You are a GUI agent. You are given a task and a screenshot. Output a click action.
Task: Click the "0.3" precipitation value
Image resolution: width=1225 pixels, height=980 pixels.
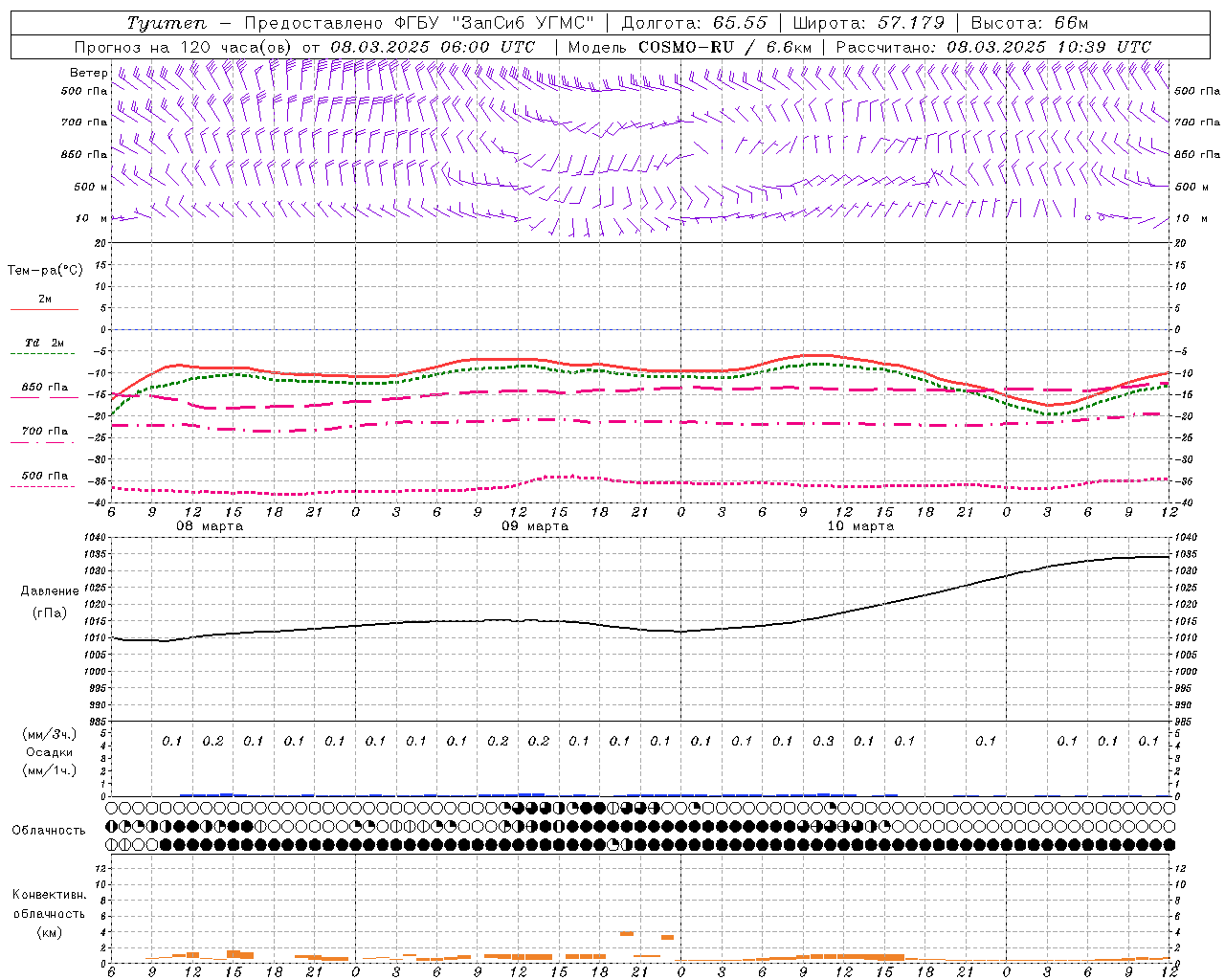coord(823,741)
